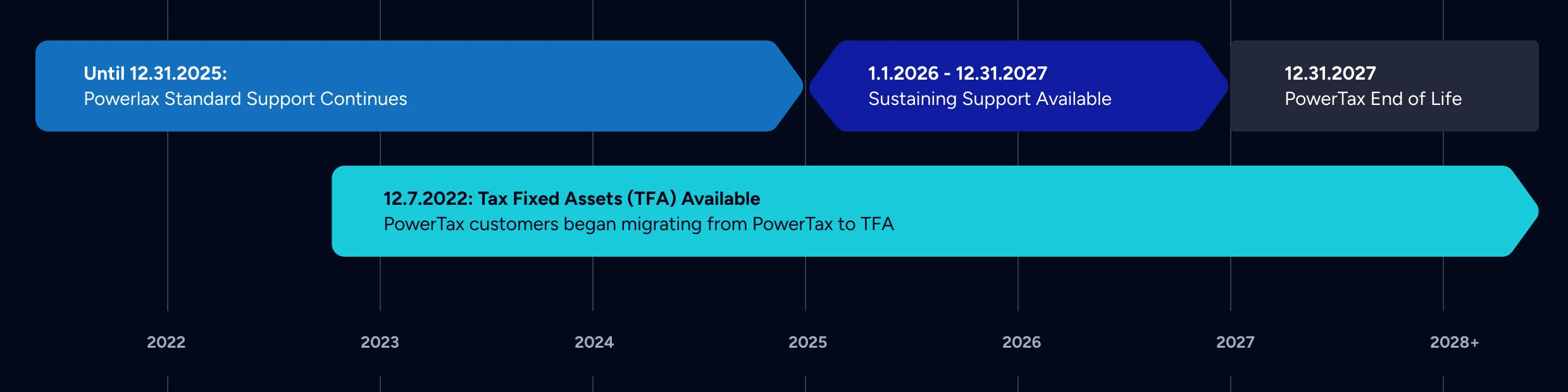Click the empty right half of teal bar

click(x=1202, y=211)
